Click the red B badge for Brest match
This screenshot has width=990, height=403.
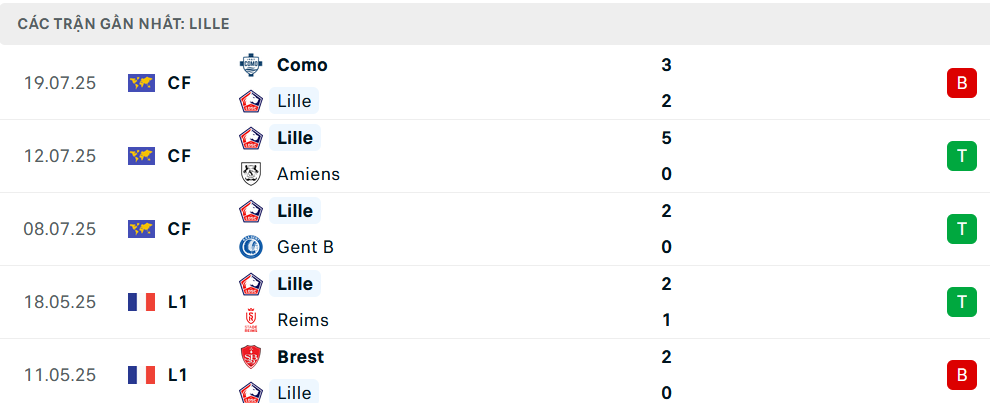coord(962,375)
